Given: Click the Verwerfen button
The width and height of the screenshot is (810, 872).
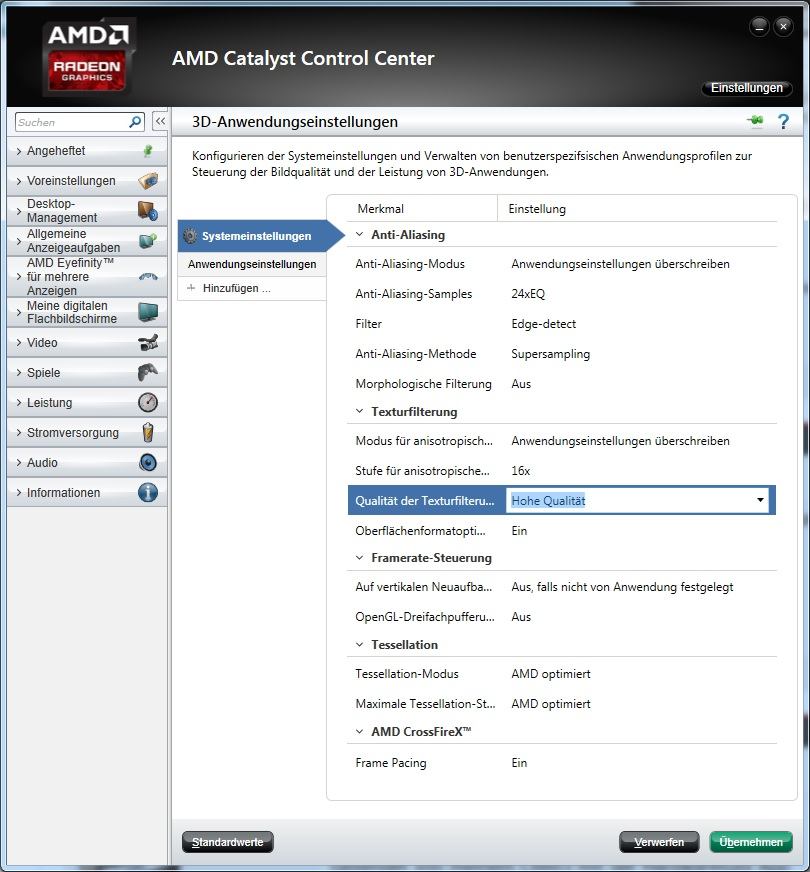Looking at the screenshot, I should coord(659,842).
